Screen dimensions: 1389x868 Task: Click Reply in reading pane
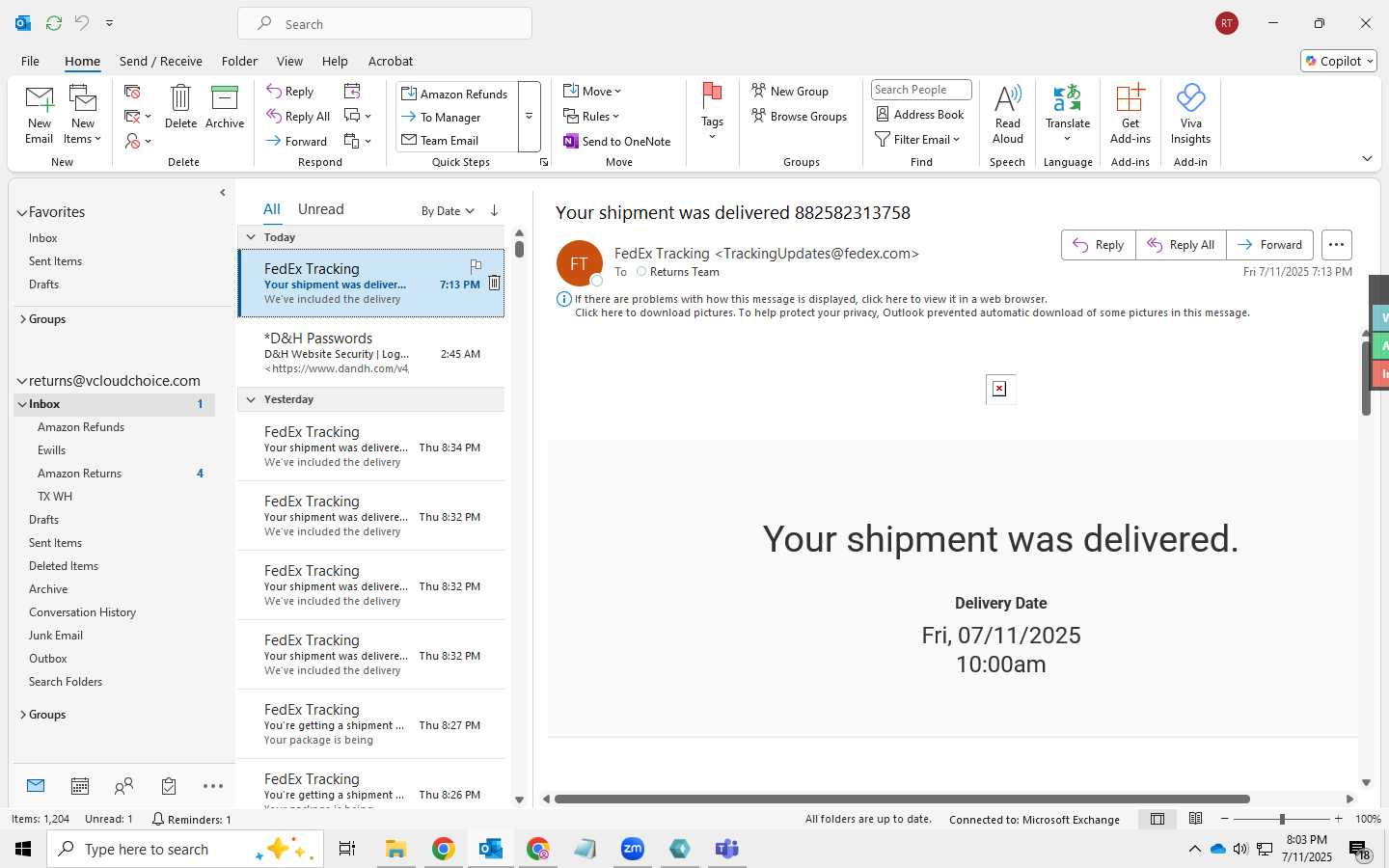tap(1099, 245)
